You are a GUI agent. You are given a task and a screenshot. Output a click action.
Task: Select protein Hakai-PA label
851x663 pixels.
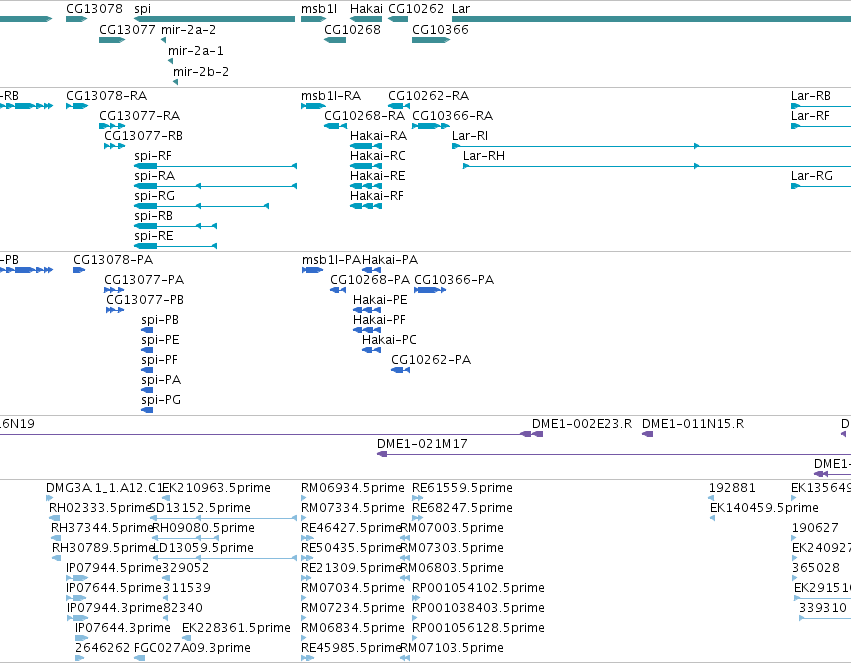click(x=390, y=260)
